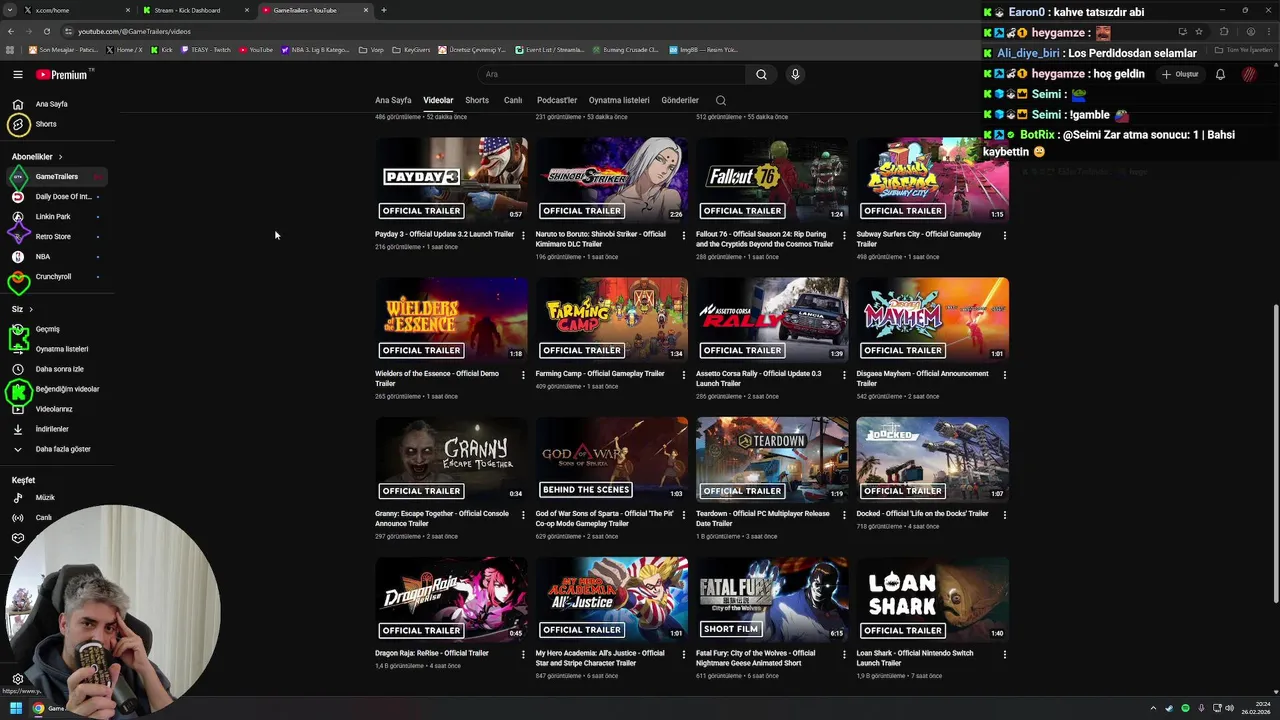Viewport: 1280px width, 720px height.
Task: Open options menu for Payday 3 video
Action: (523, 236)
